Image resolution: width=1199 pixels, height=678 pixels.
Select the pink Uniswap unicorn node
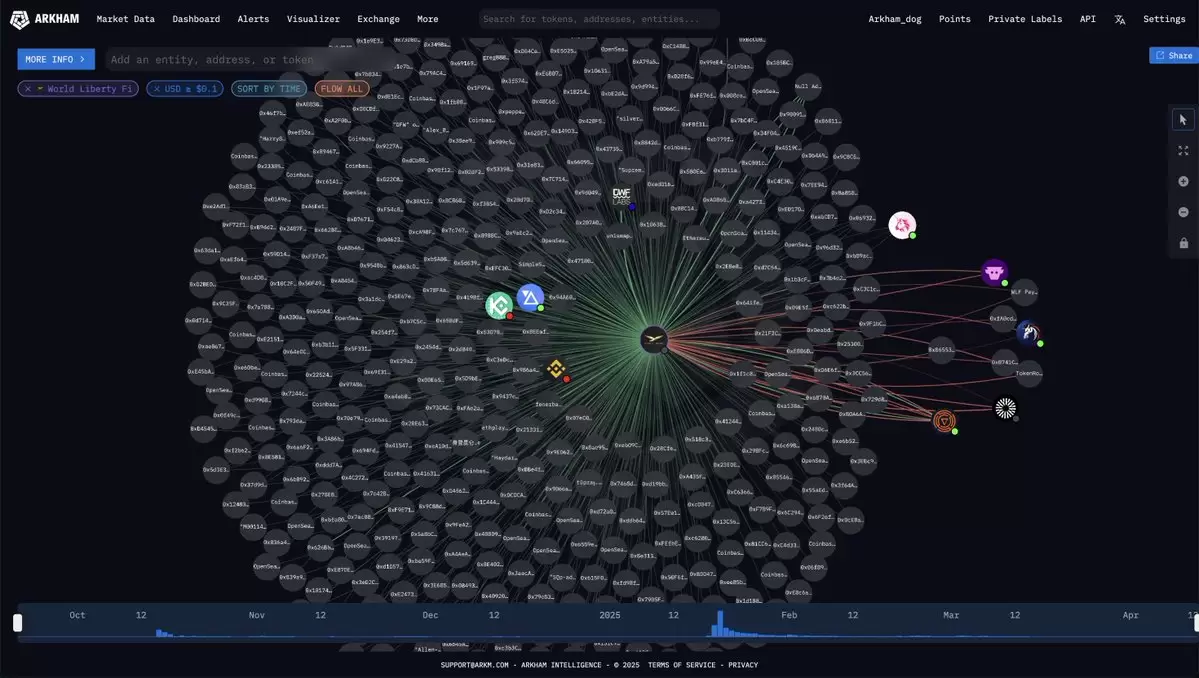(902, 225)
